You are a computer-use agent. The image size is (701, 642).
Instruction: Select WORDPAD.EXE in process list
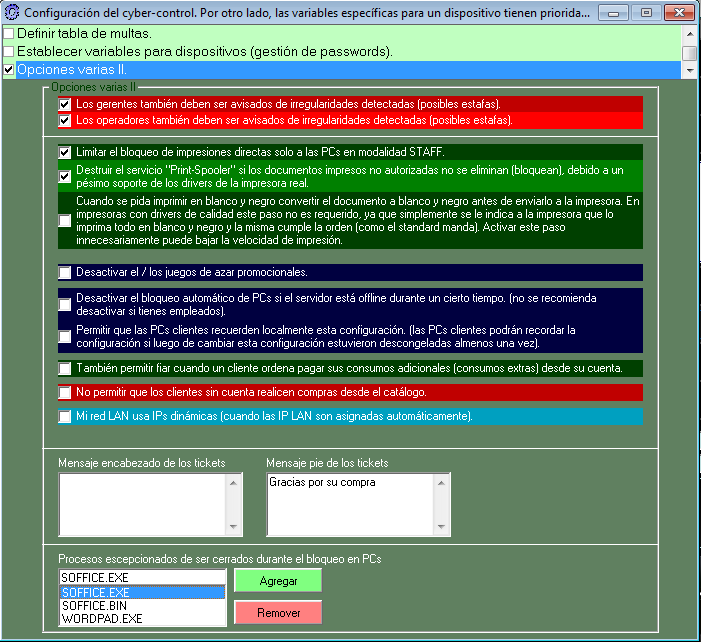[x=142, y=619]
